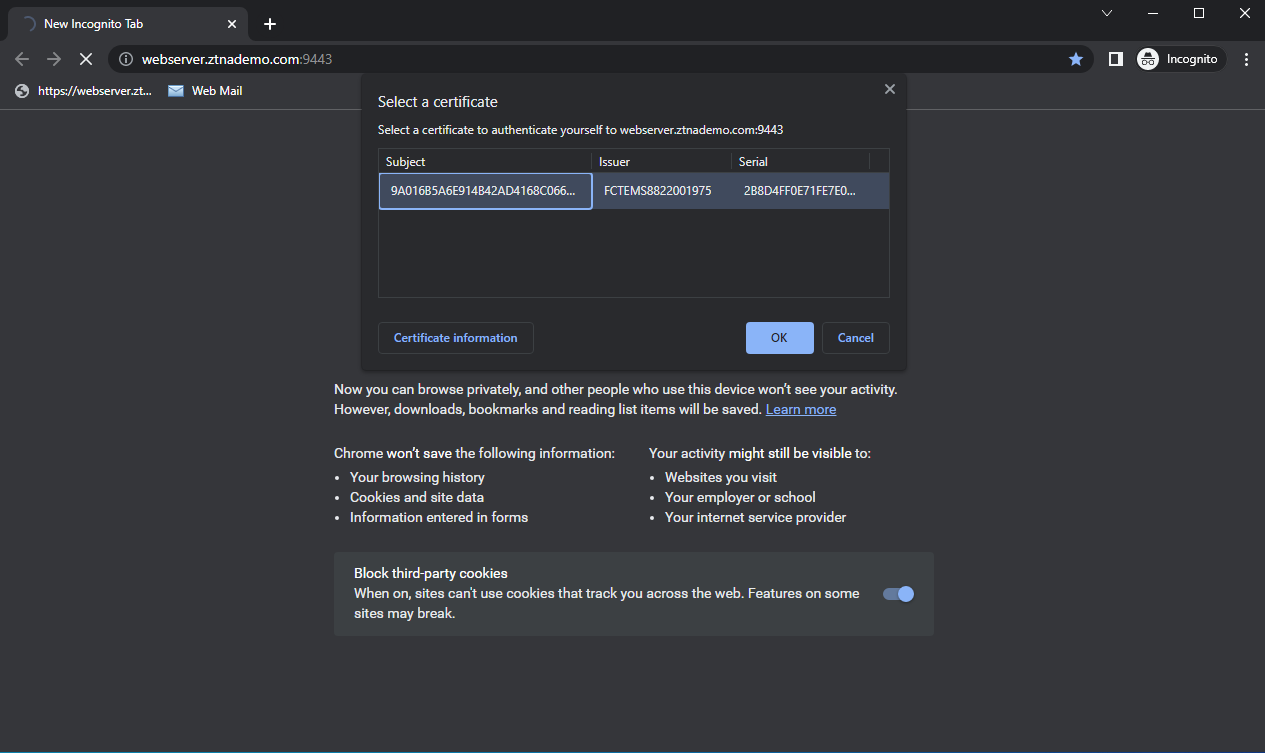The width and height of the screenshot is (1265, 753).
Task: Open the webserver bookmark in bookmarks bar
Action: [84, 91]
